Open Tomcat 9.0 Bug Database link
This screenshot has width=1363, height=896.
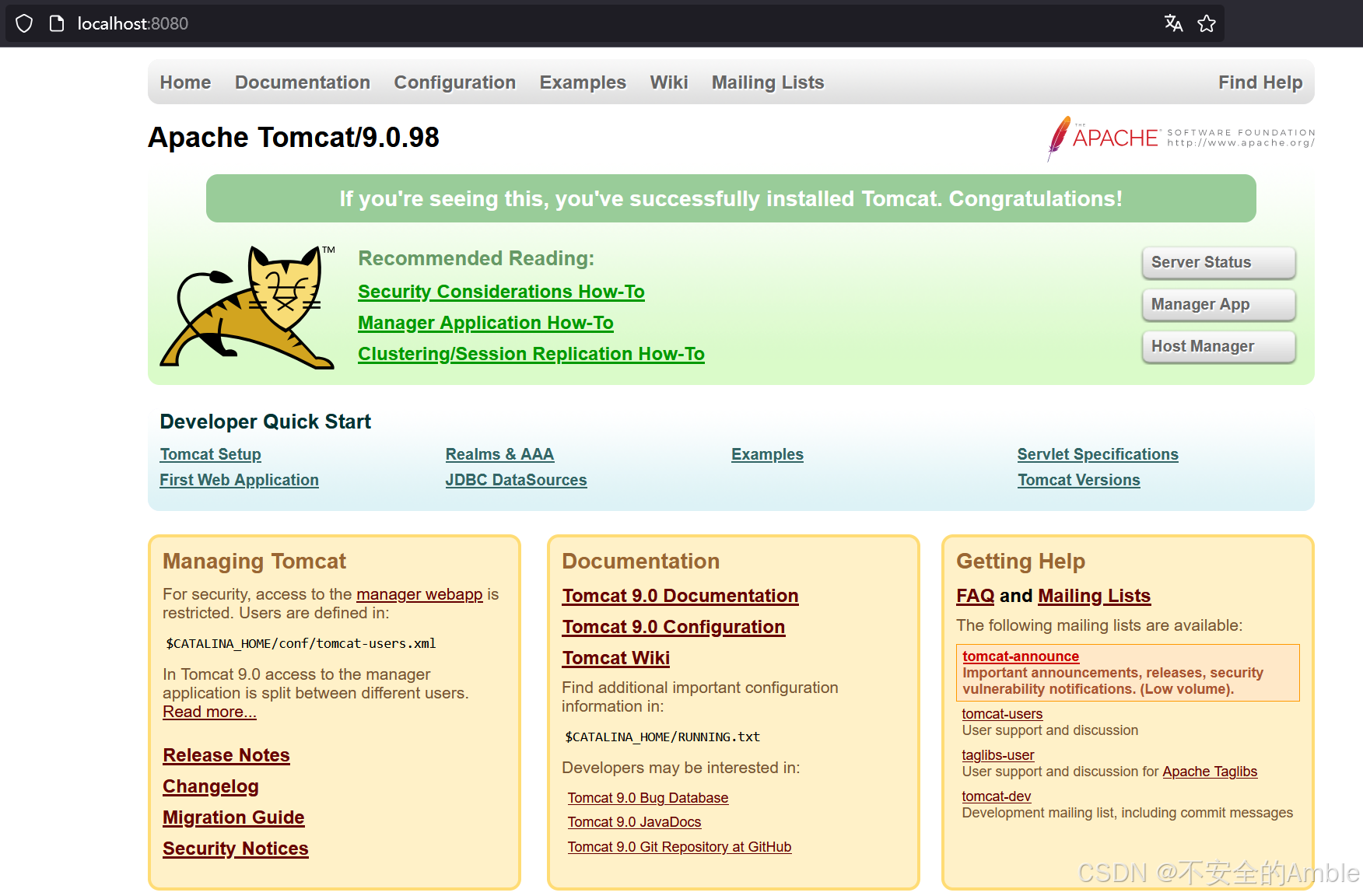point(647,798)
